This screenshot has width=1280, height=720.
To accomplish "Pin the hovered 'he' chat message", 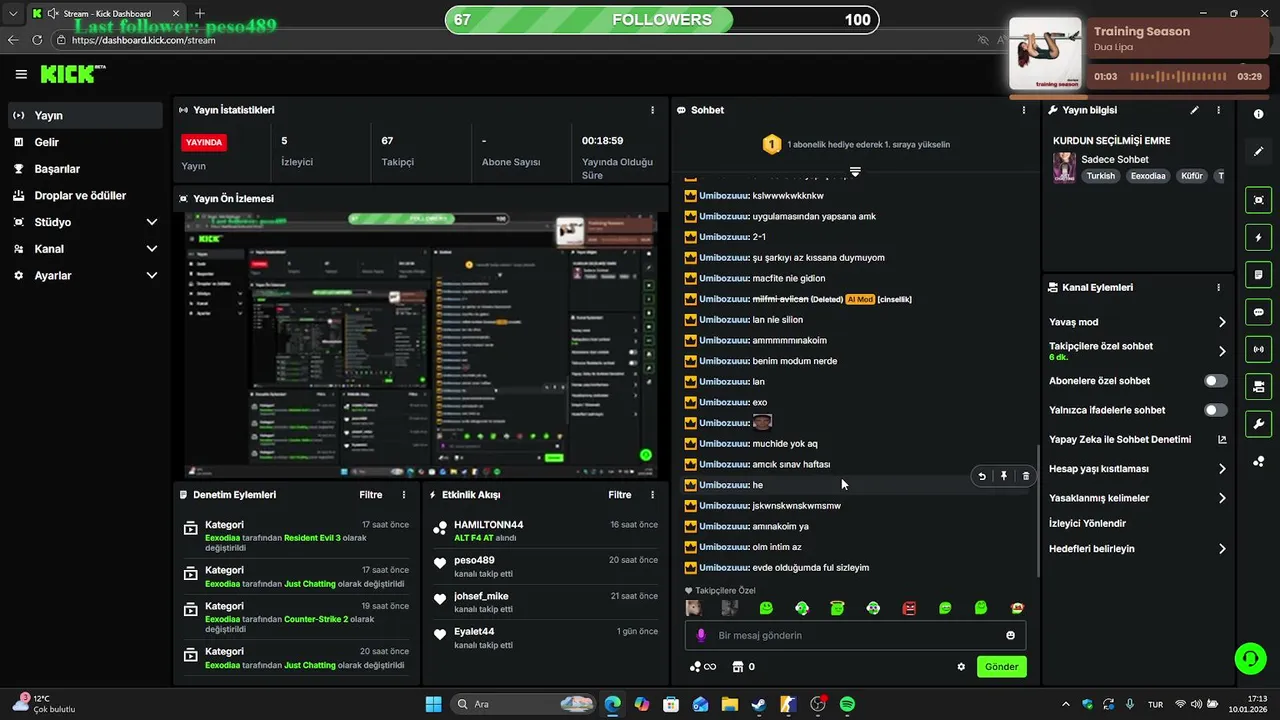I will click(x=1004, y=476).
